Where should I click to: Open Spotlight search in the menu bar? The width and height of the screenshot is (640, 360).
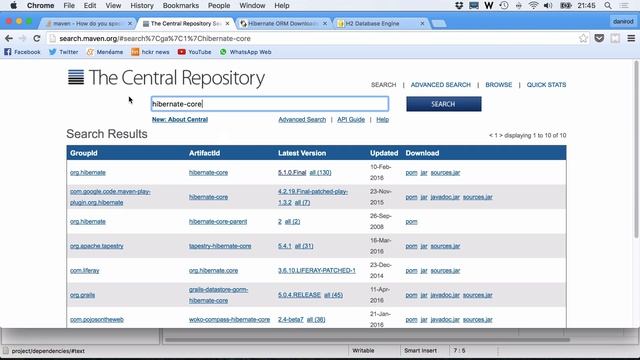tap(608, 5)
